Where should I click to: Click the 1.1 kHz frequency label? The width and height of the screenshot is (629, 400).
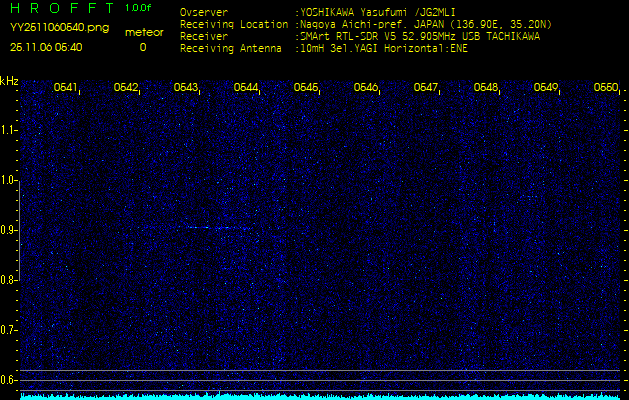pos(9,130)
